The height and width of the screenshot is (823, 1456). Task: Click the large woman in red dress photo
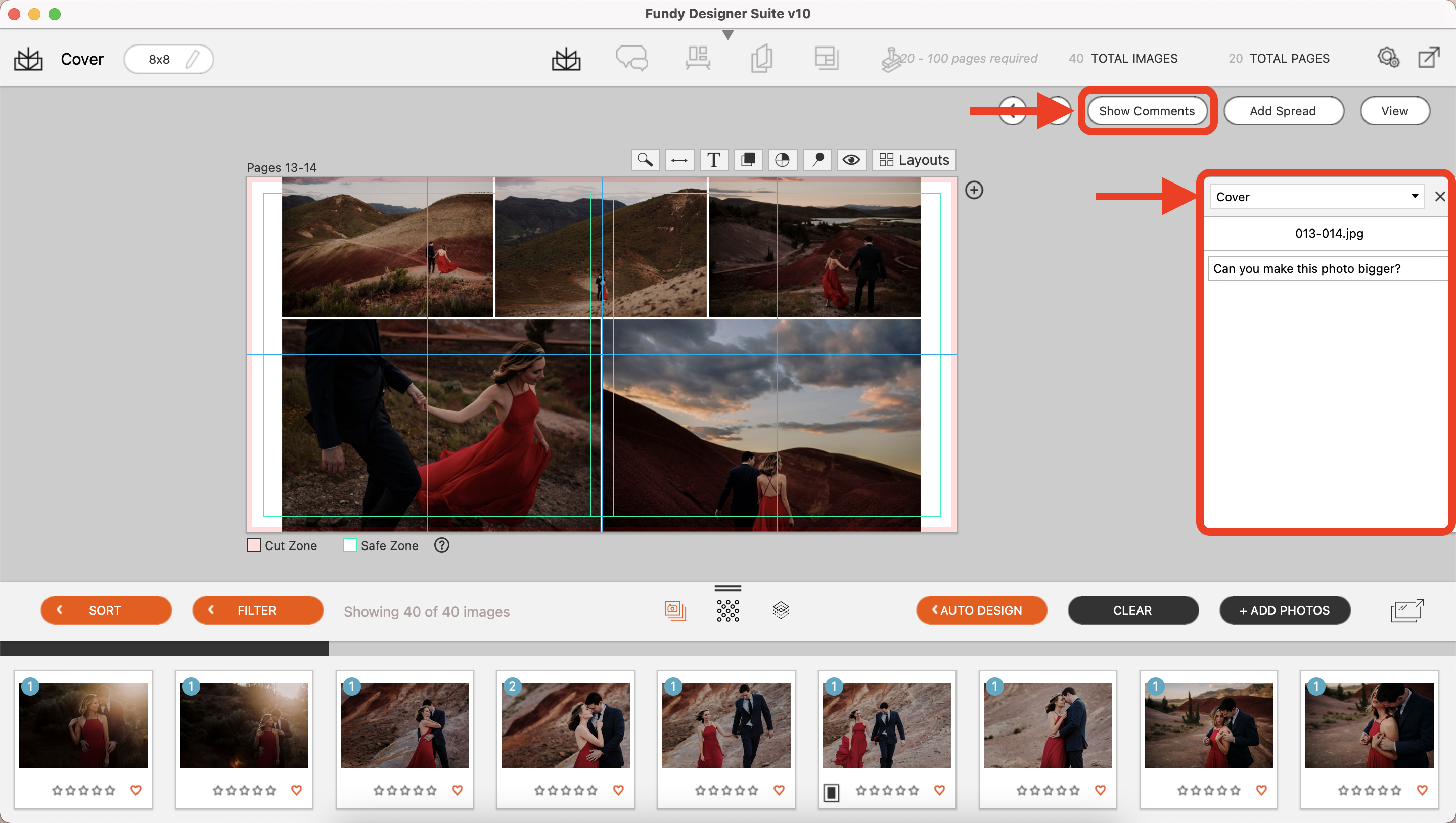coord(441,425)
